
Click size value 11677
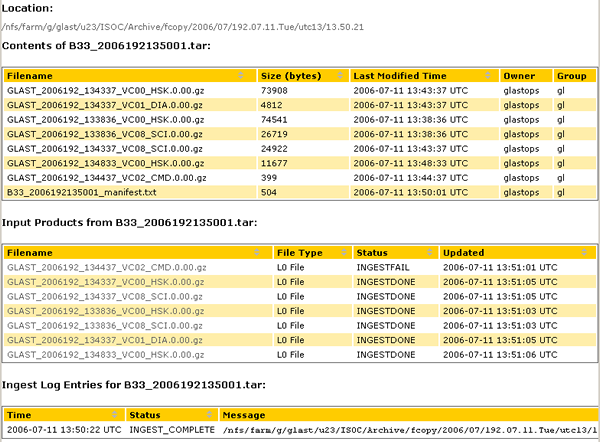click(x=274, y=163)
